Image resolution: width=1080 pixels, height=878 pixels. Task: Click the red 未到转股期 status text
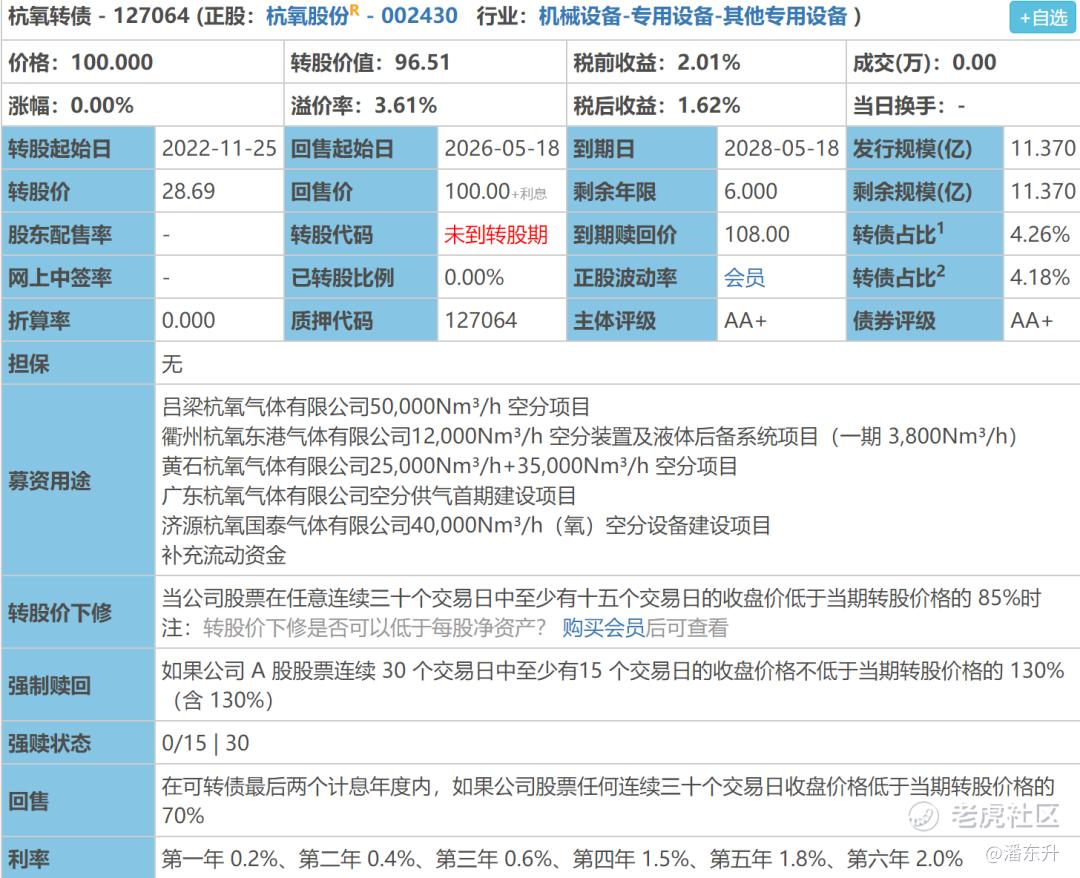(496, 235)
